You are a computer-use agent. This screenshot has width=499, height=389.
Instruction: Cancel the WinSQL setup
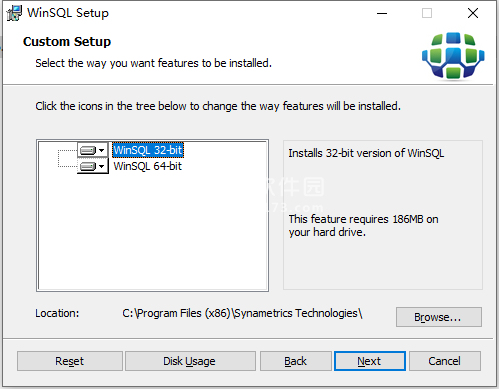(445, 361)
